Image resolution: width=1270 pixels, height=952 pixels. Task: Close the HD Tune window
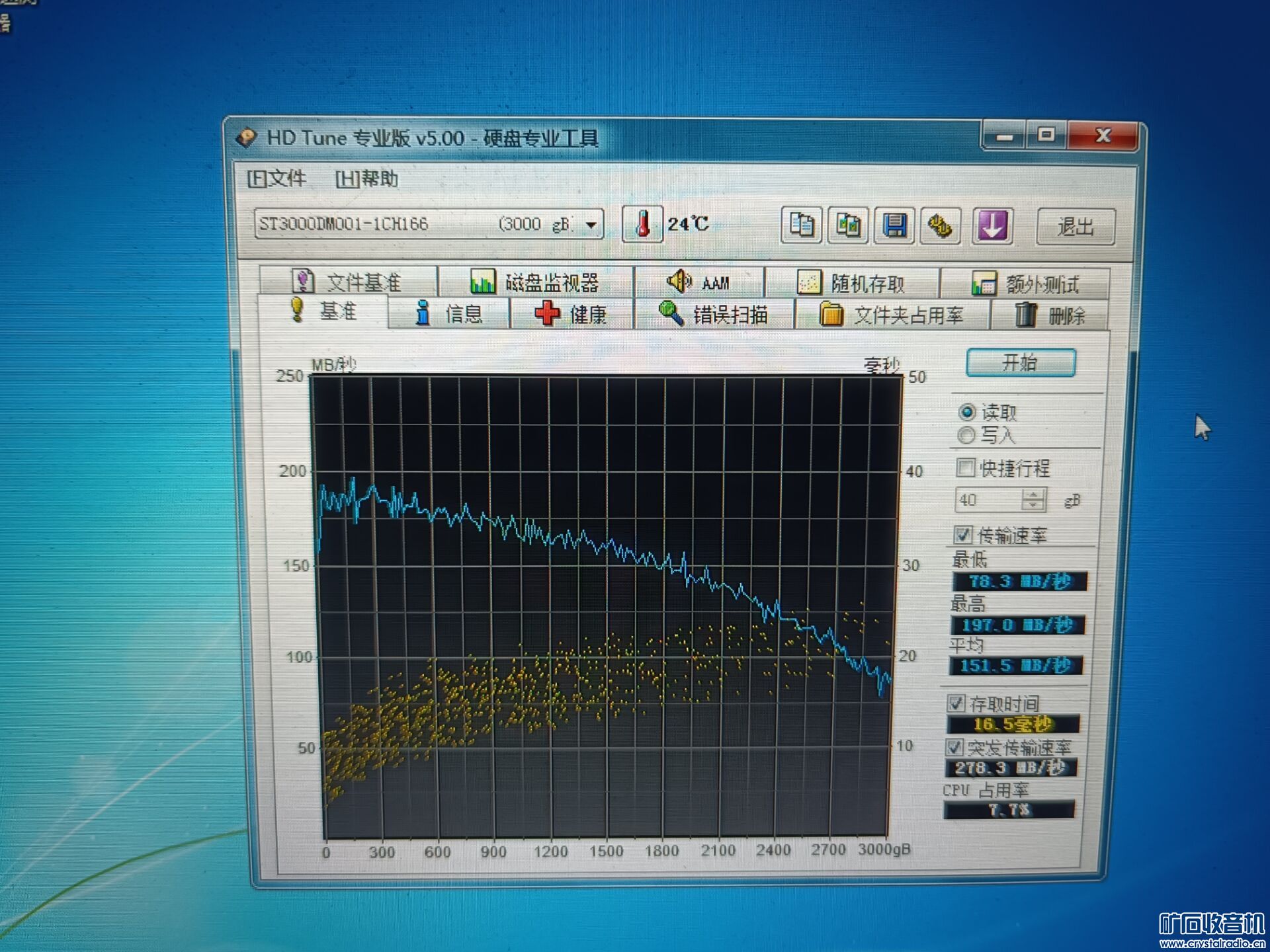coord(1103,136)
